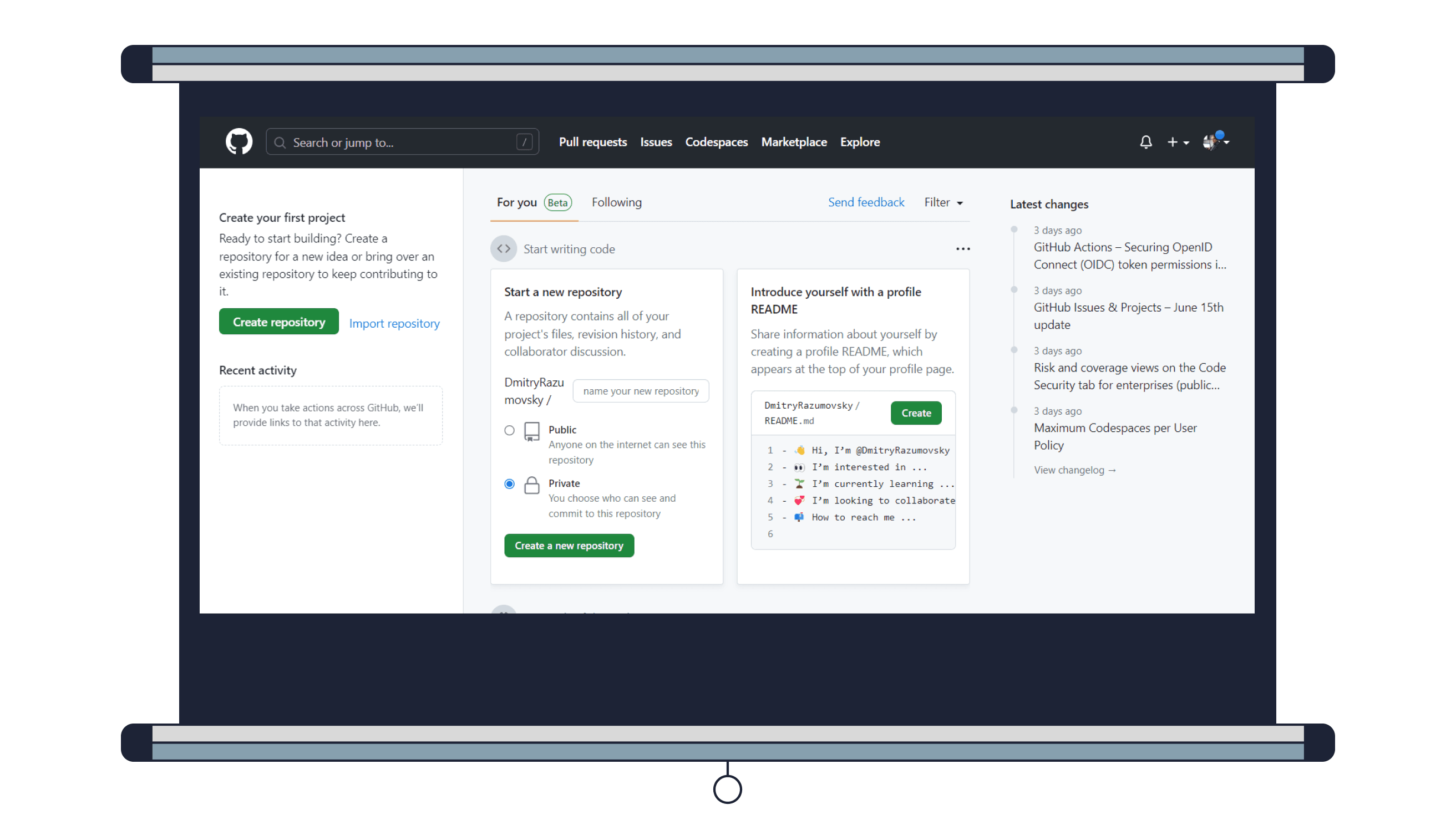This screenshot has height=815, width=1456.
Task: Open the plus create-new menu
Action: click(1178, 142)
